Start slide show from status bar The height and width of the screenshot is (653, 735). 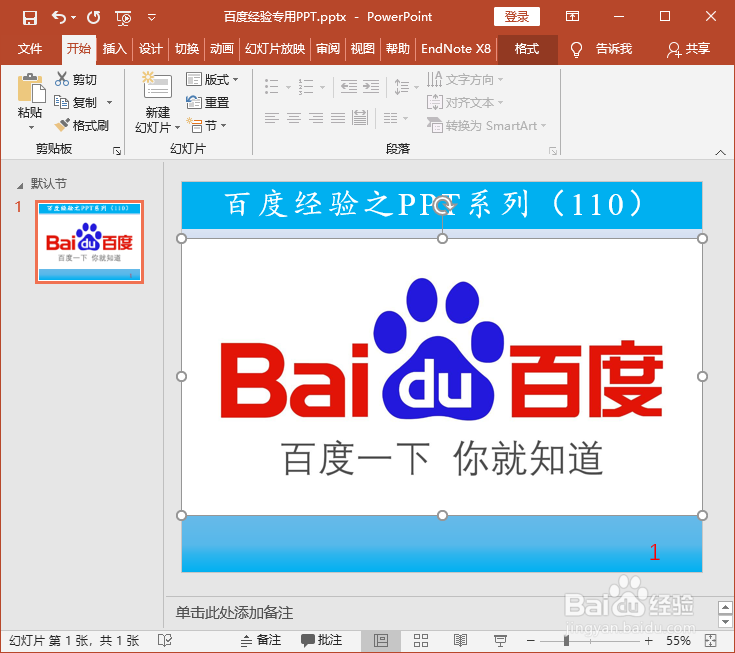[500, 640]
